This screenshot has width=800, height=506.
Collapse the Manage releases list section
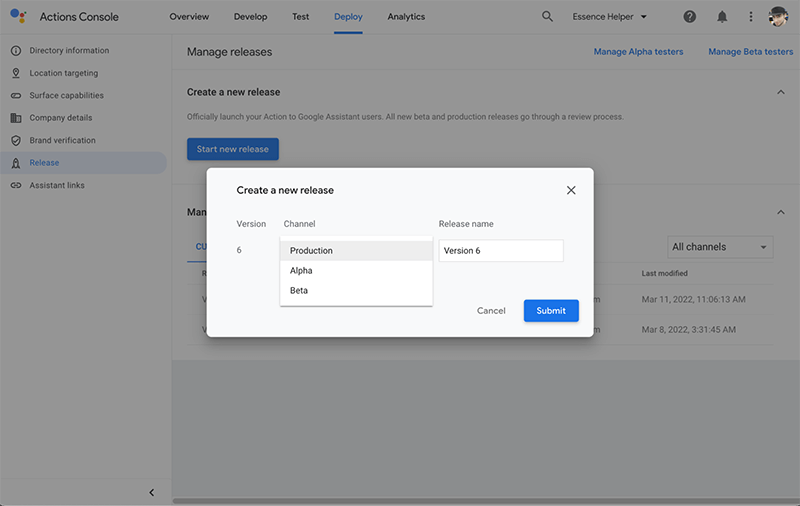click(781, 212)
